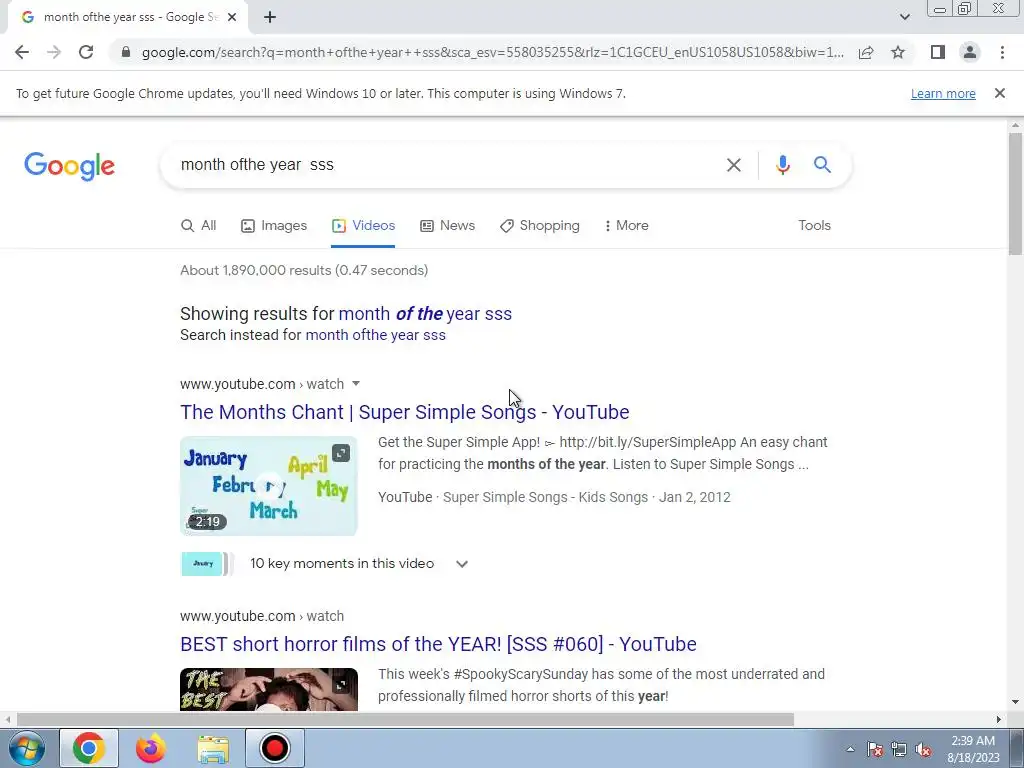Click 'YouTube · Super Simple Songs - Kids Songs' text
This screenshot has height=768, width=1024.
(515, 497)
